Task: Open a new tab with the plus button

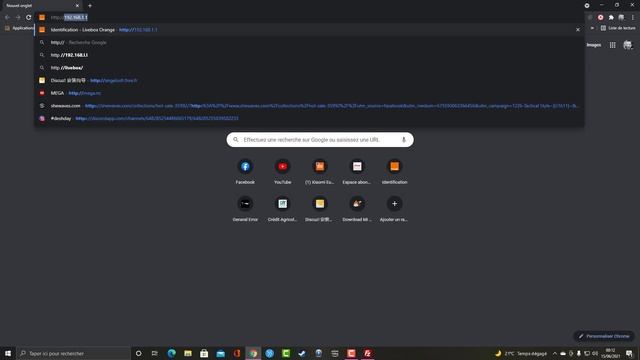Action: click(90, 6)
